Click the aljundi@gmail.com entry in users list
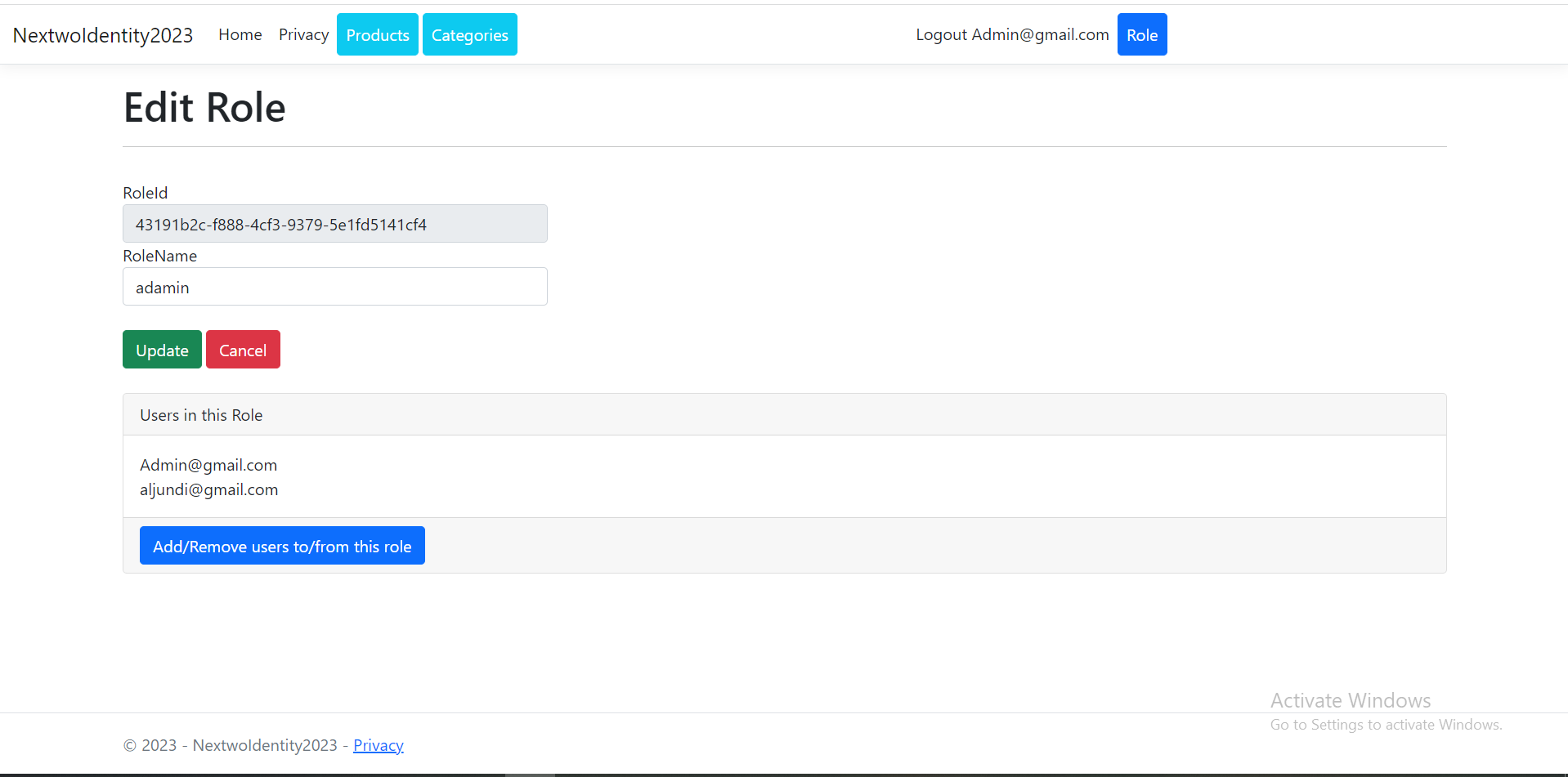This screenshot has height=777, width=1568. [208, 489]
